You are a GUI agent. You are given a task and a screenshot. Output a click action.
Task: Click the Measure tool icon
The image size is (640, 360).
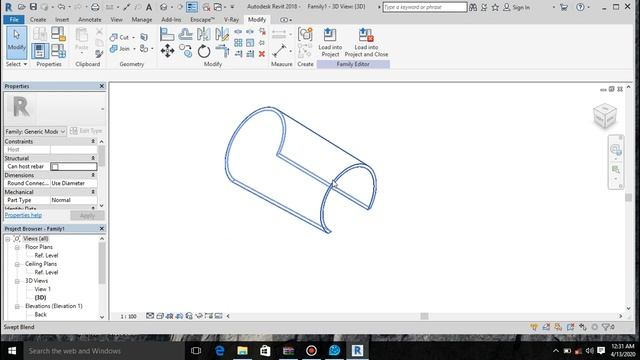pos(279,51)
